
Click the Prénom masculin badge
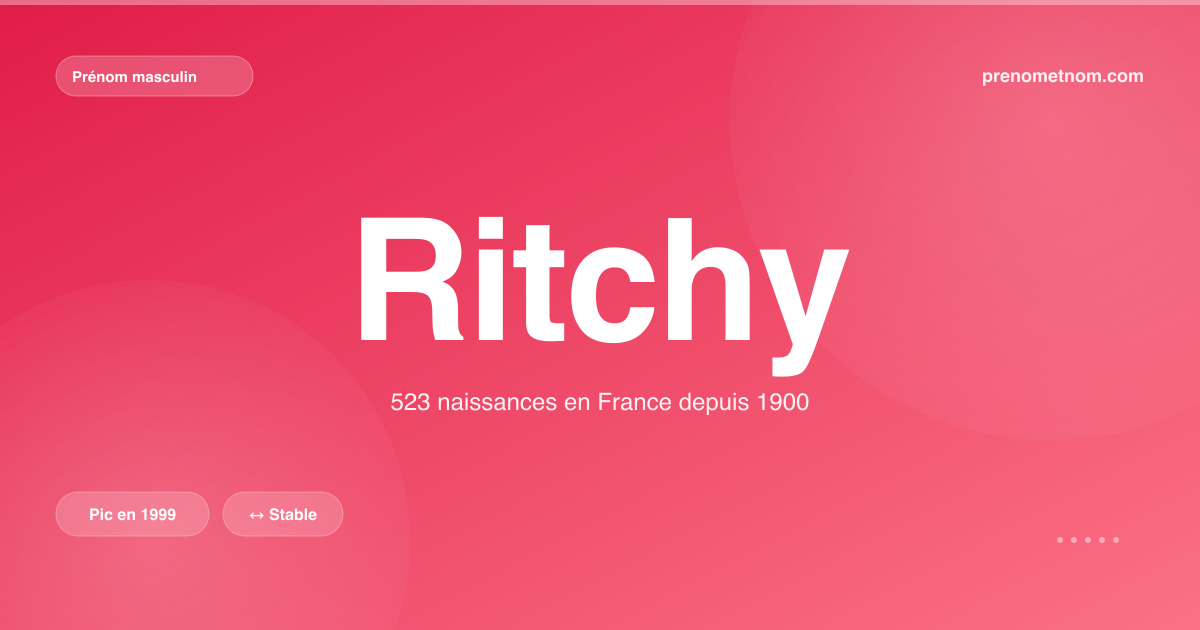(x=154, y=76)
